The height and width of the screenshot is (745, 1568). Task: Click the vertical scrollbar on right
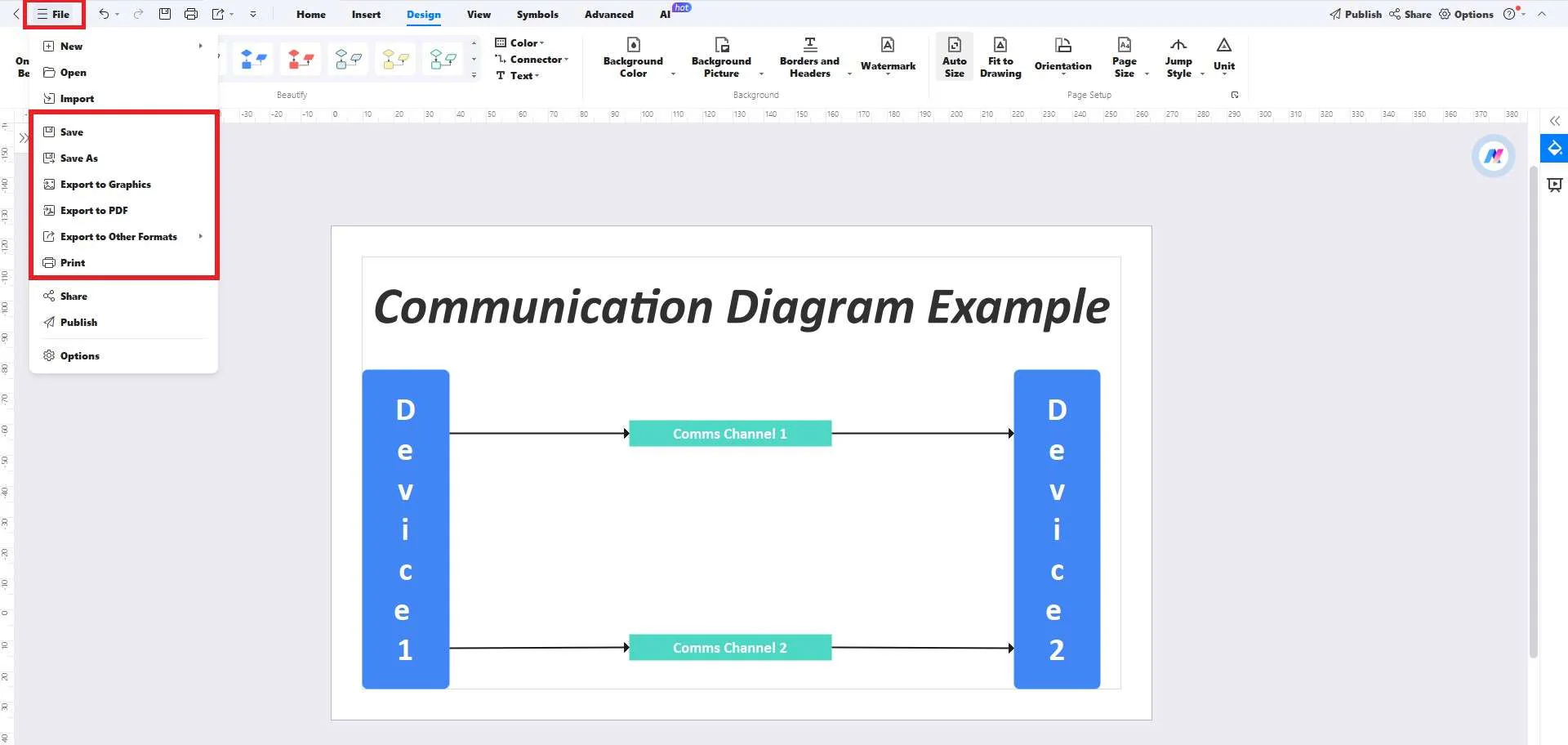point(1533,411)
